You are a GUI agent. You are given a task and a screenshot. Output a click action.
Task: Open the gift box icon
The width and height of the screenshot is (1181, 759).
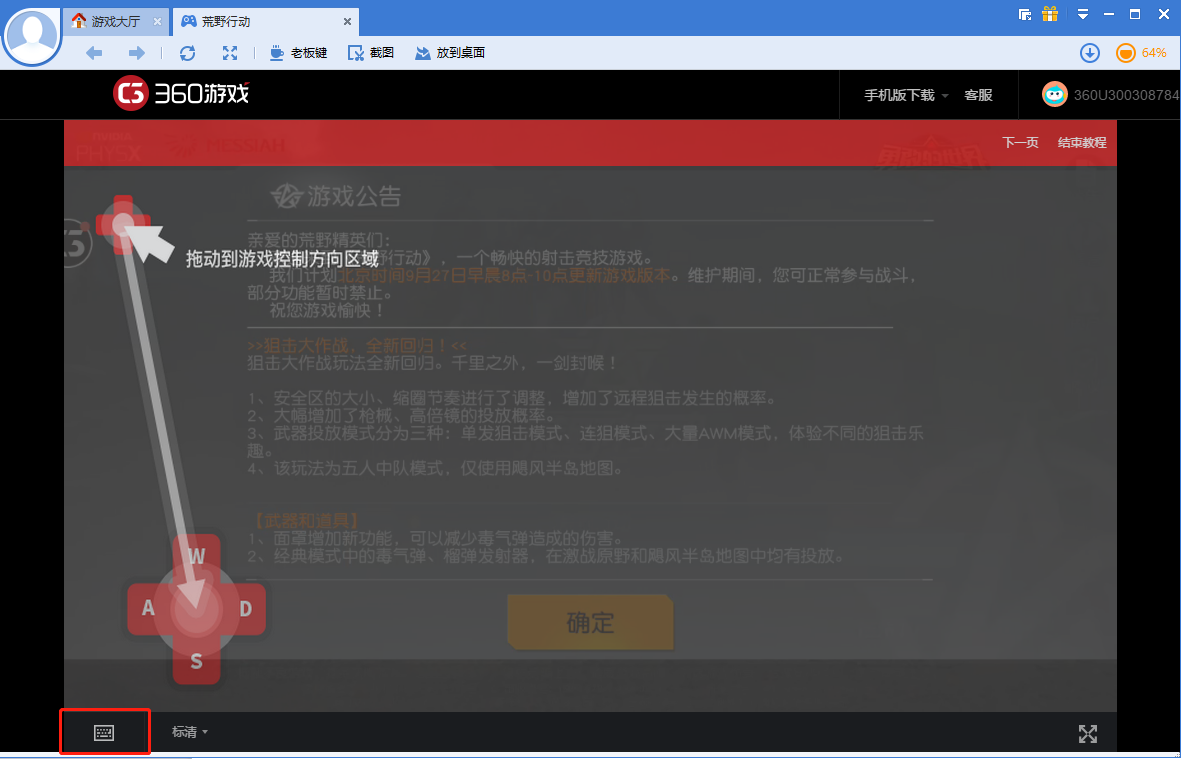click(x=1050, y=14)
